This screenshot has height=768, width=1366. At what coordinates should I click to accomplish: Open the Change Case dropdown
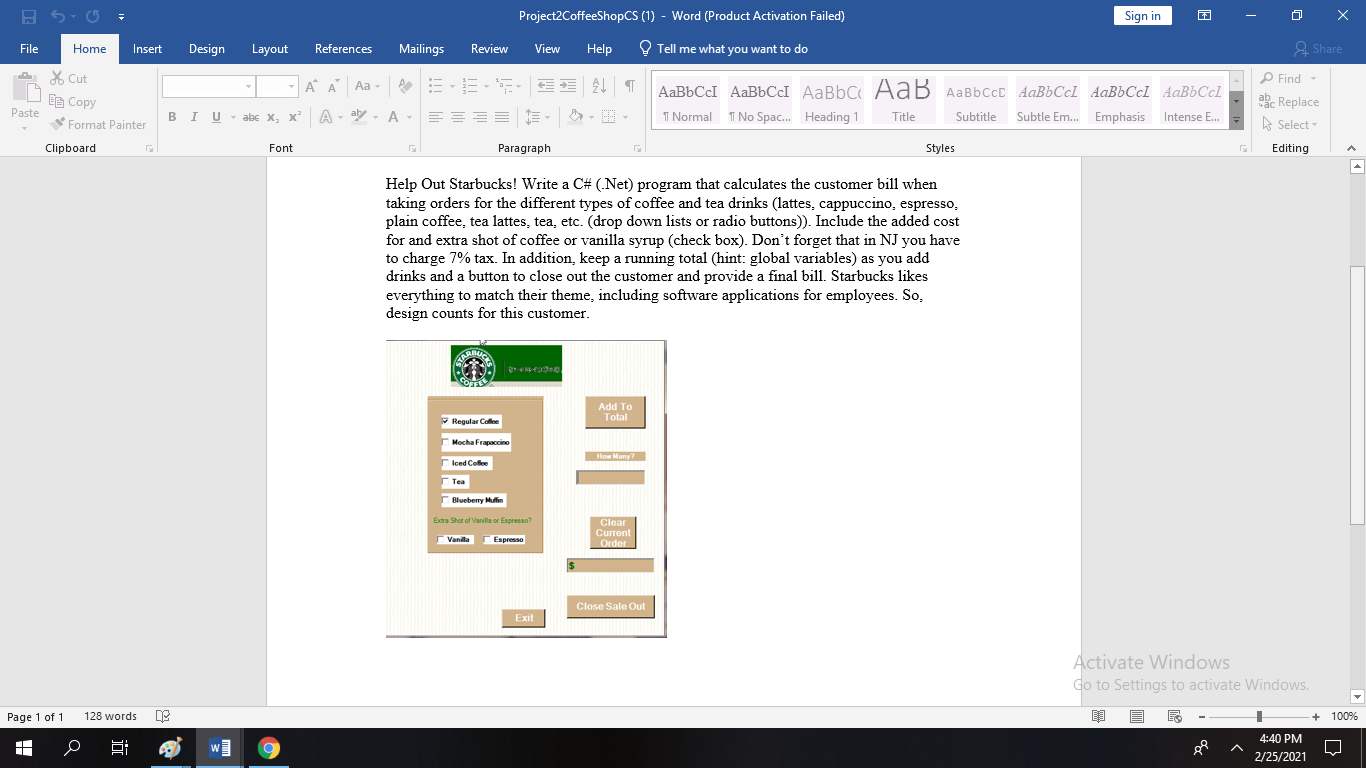(x=367, y=86)
